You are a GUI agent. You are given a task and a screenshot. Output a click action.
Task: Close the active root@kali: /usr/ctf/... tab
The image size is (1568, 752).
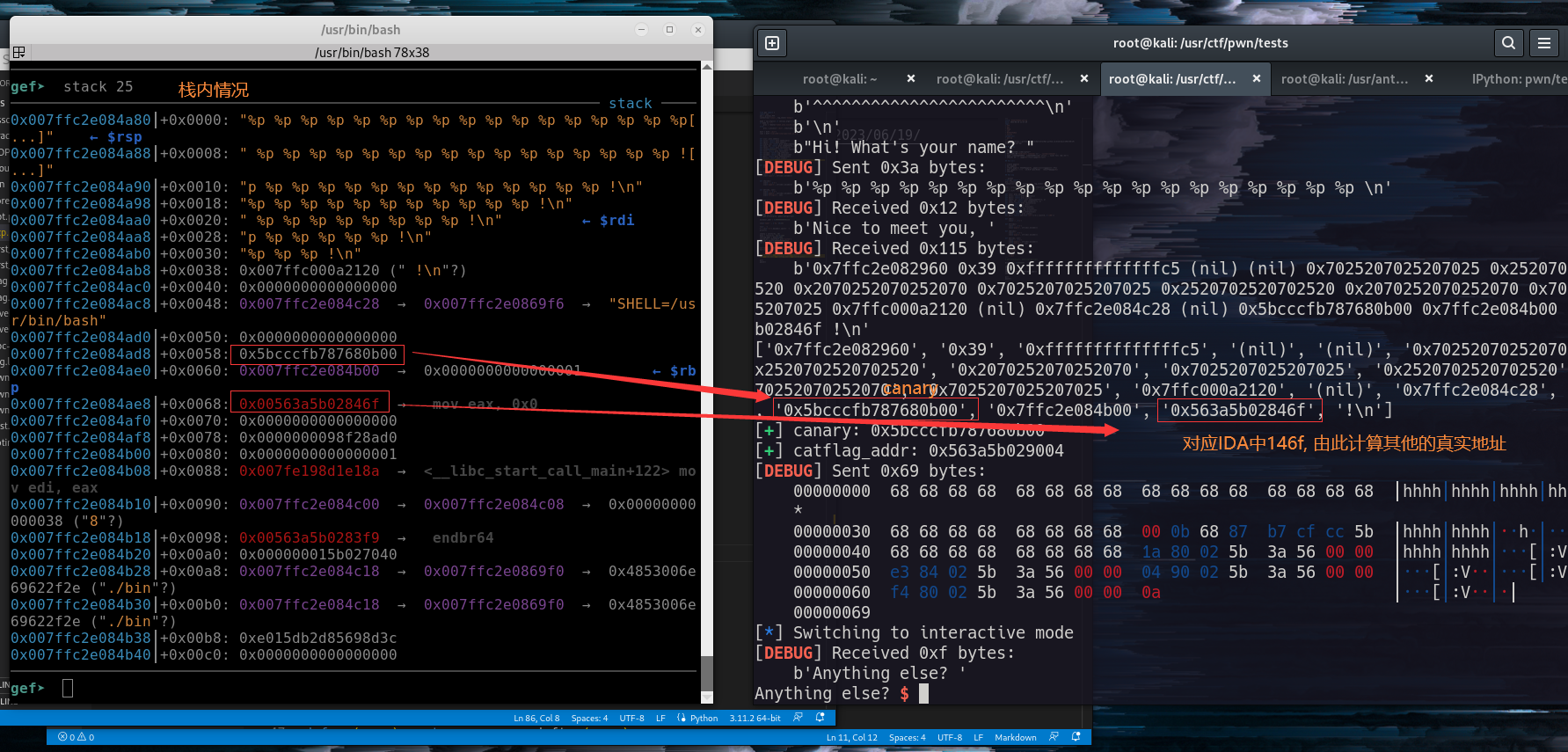pos(1257,78)
